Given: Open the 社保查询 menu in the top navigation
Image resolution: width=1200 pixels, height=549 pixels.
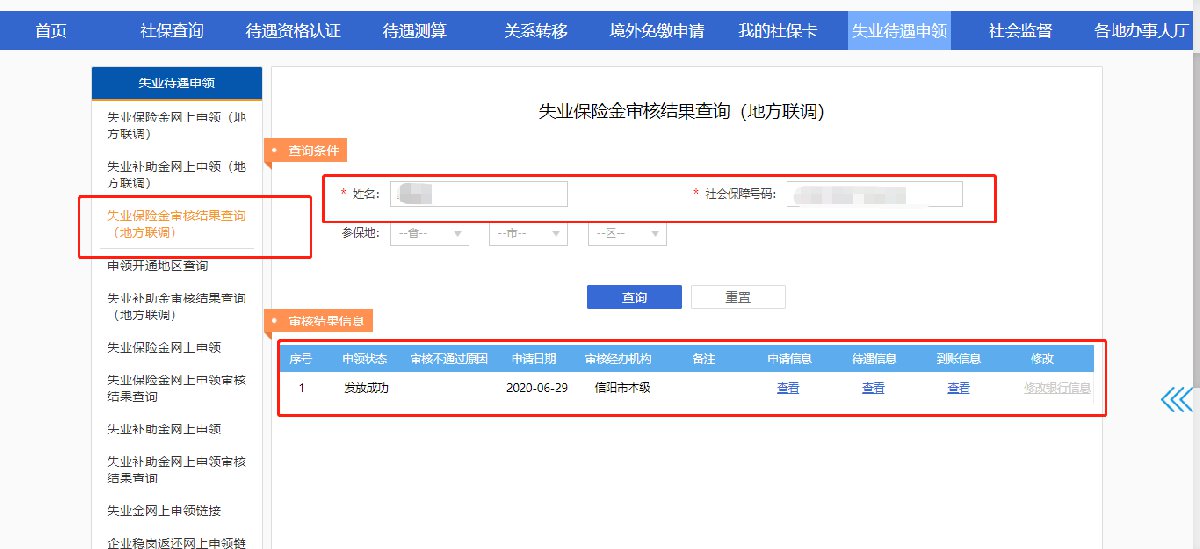Looking at the screenshot, I should coord(171,30).
